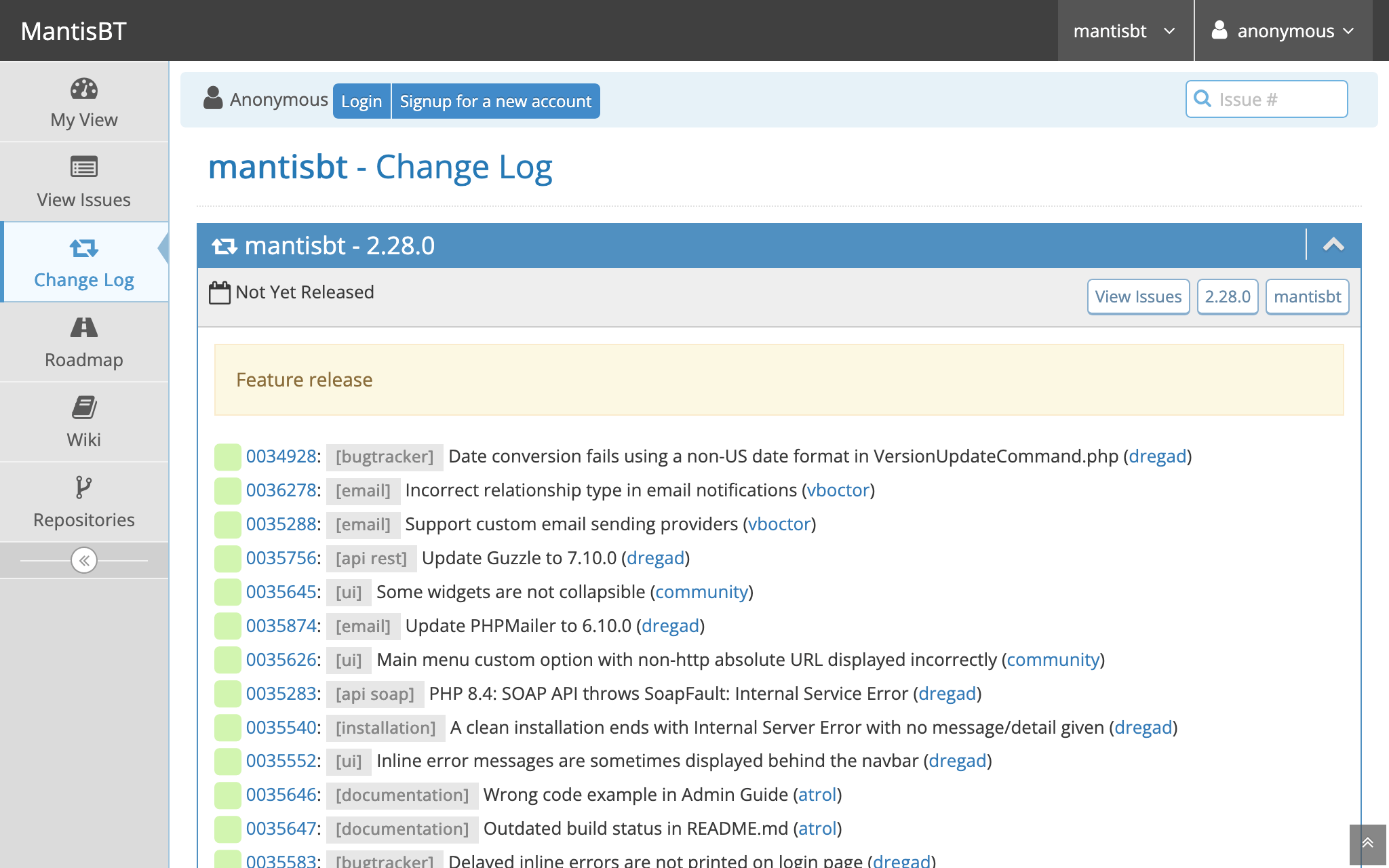Click the Login button
This screenshot has width=1389, height=868.
(x=361, y=101)
